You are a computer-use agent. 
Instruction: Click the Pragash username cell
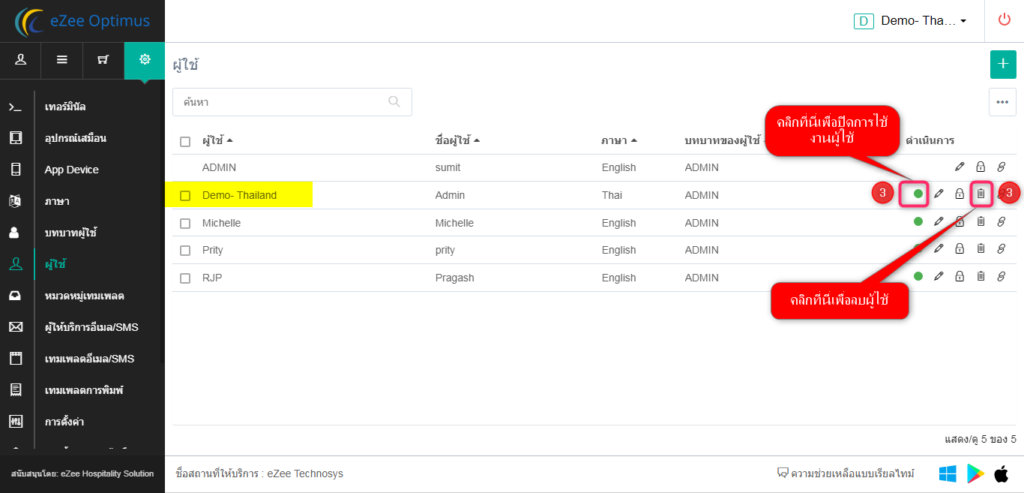[x=455, y=278]
